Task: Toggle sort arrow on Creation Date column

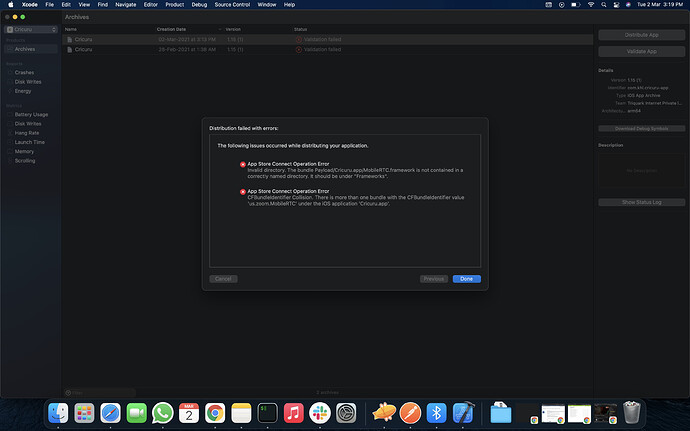Action: click(220, 29)
